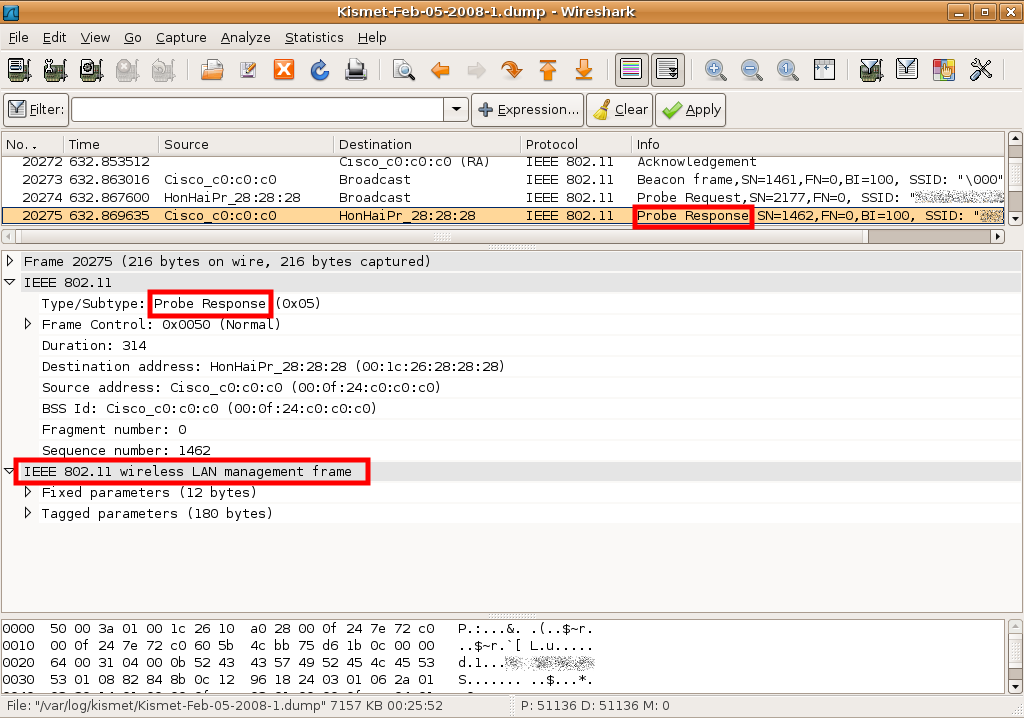Sort packets by Time column header
Screen dimensions: 1024x718
coord(111,144)
